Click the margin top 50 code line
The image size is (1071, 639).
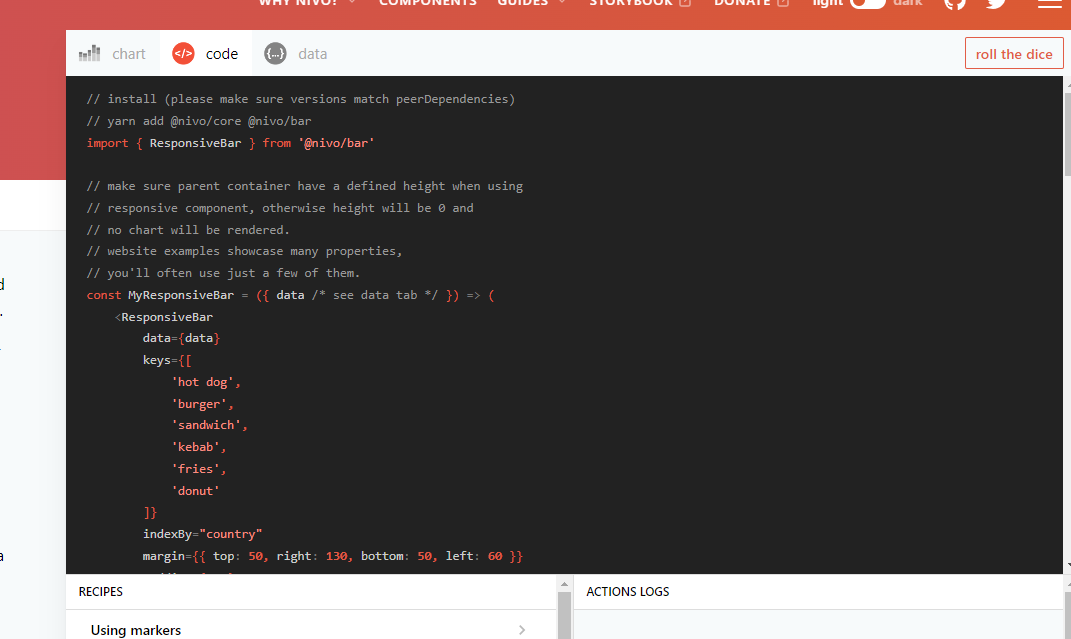pos(333,556)
